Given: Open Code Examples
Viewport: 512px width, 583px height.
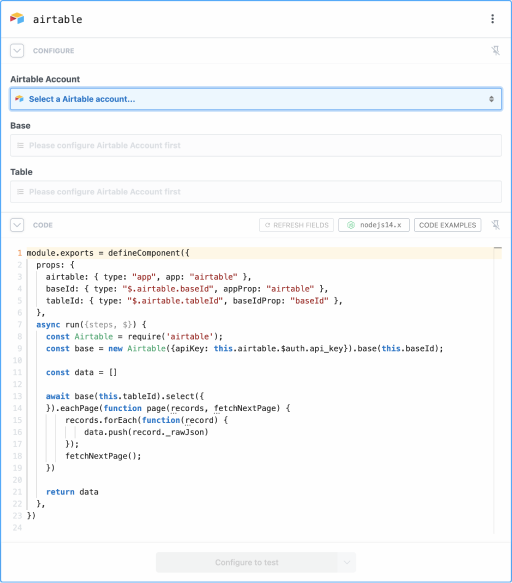Looking at the screenshot, I should click(x=448, y=225).
